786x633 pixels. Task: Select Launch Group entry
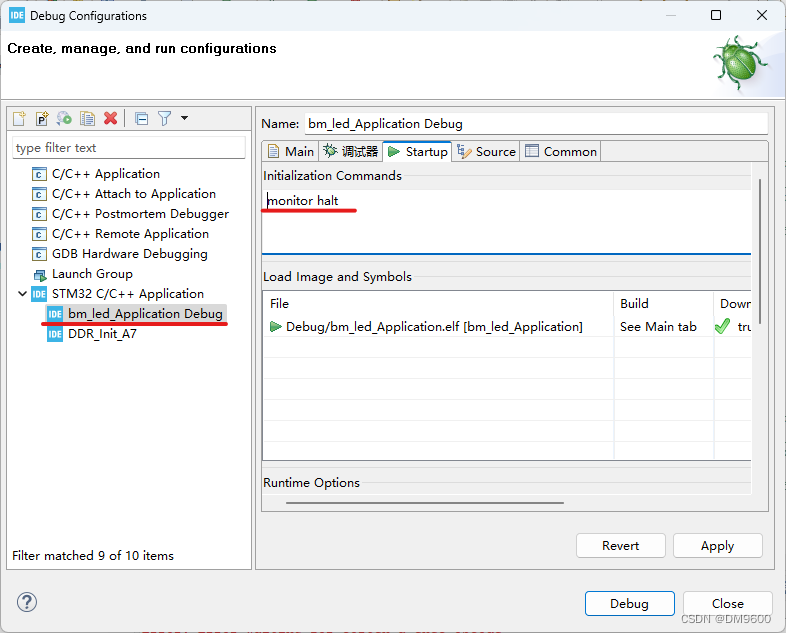(x=92, y=274)
